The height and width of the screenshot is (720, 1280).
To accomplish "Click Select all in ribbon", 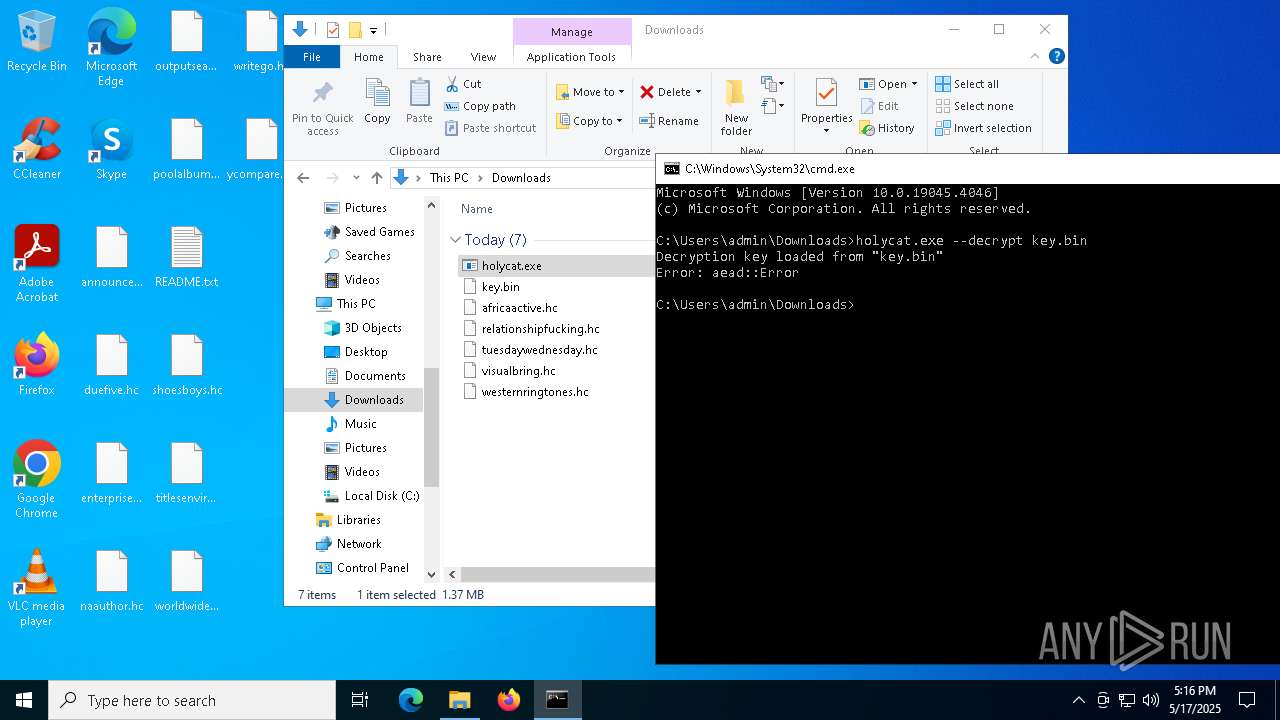I will click(967, 84).
